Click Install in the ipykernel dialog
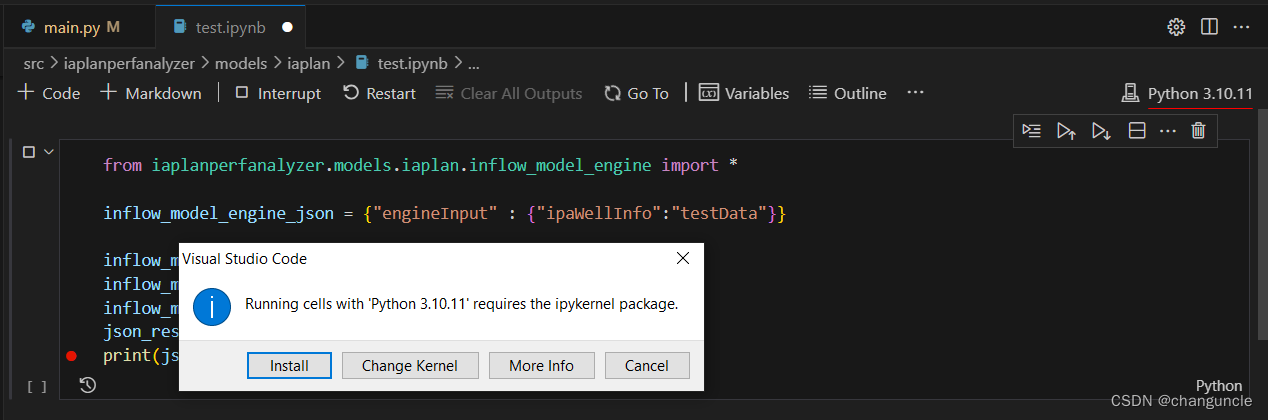This screenshot has width=1268, height=420. (289, 365)
